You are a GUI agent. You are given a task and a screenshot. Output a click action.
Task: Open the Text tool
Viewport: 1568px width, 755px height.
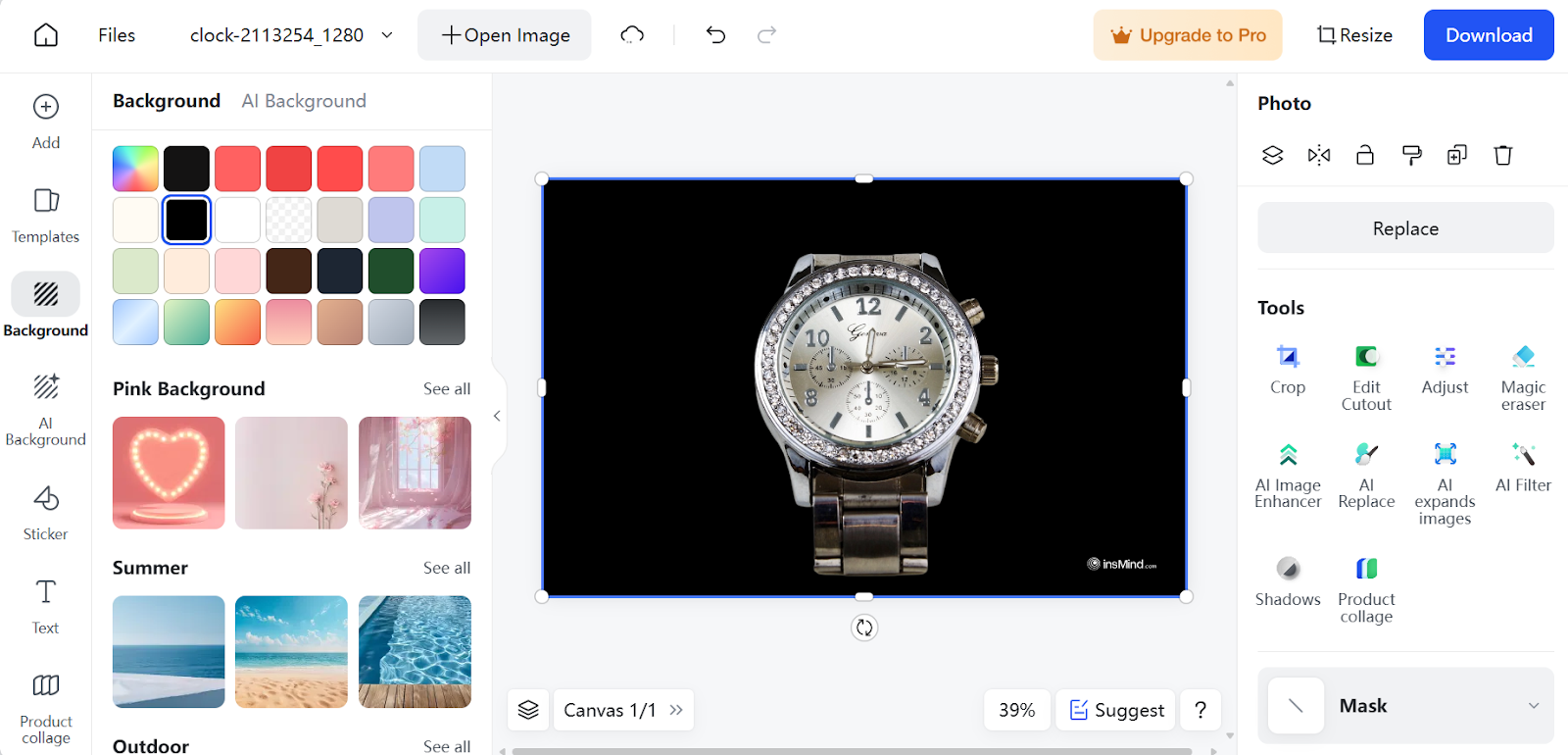coord(46,607)
